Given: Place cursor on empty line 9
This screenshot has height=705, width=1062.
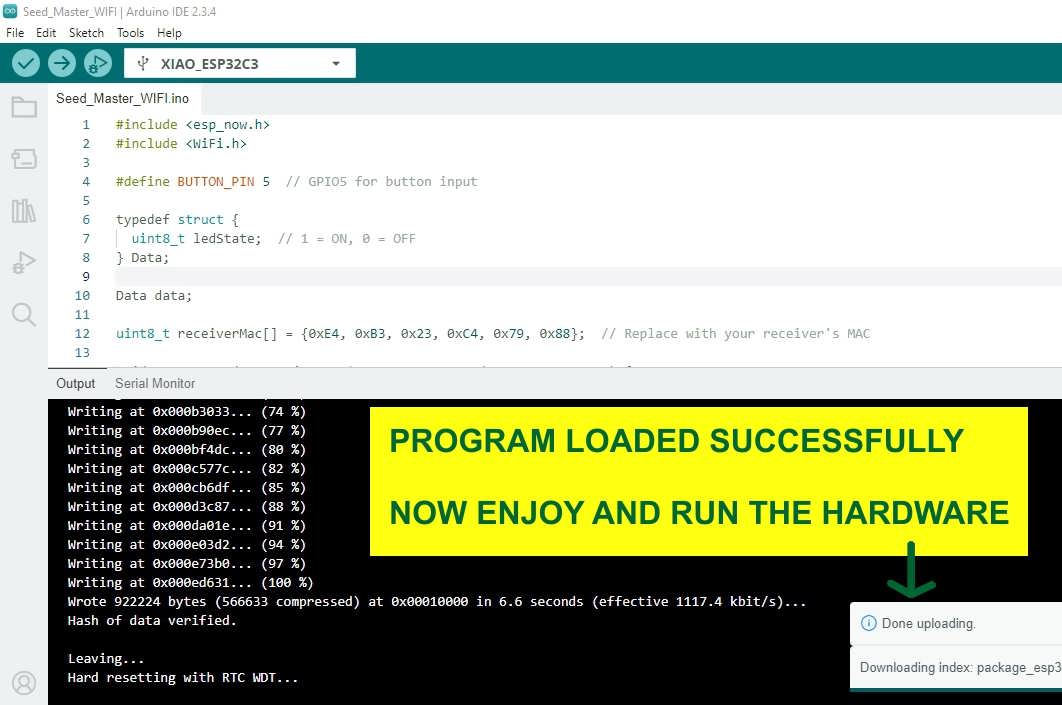Looking at the screenshot, I should pyautogui.click(x=588, y=276).
